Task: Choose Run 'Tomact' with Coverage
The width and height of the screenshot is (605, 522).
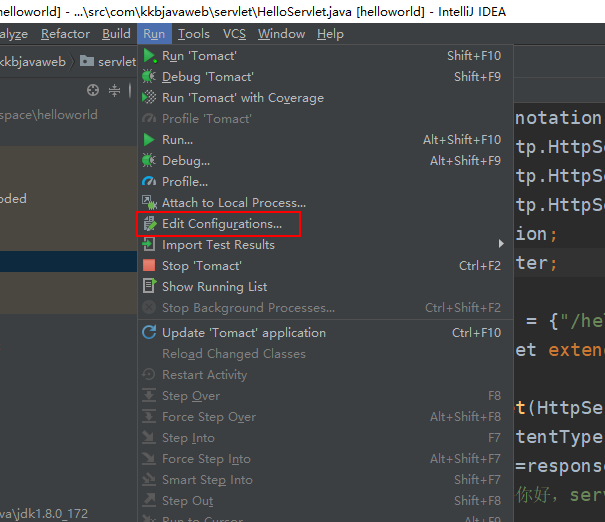Action: coord(325,98)
